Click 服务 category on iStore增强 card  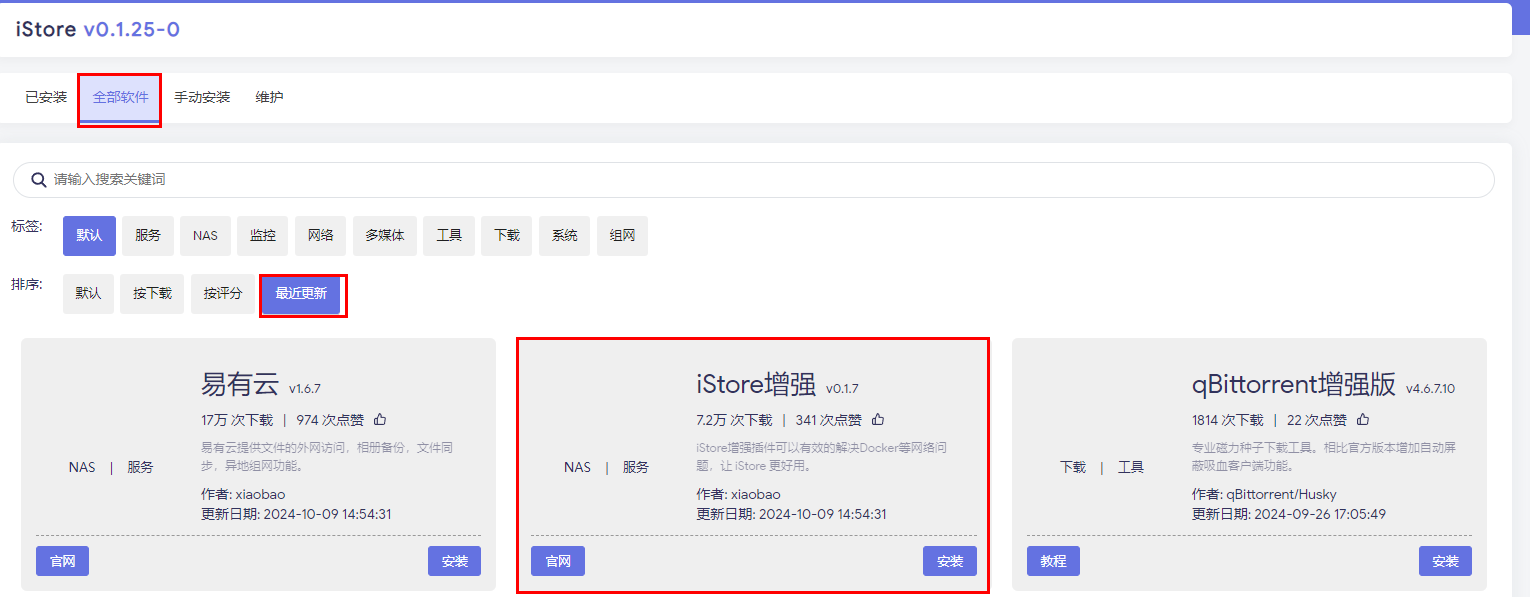pyautogui.click(x=636, y=467)
